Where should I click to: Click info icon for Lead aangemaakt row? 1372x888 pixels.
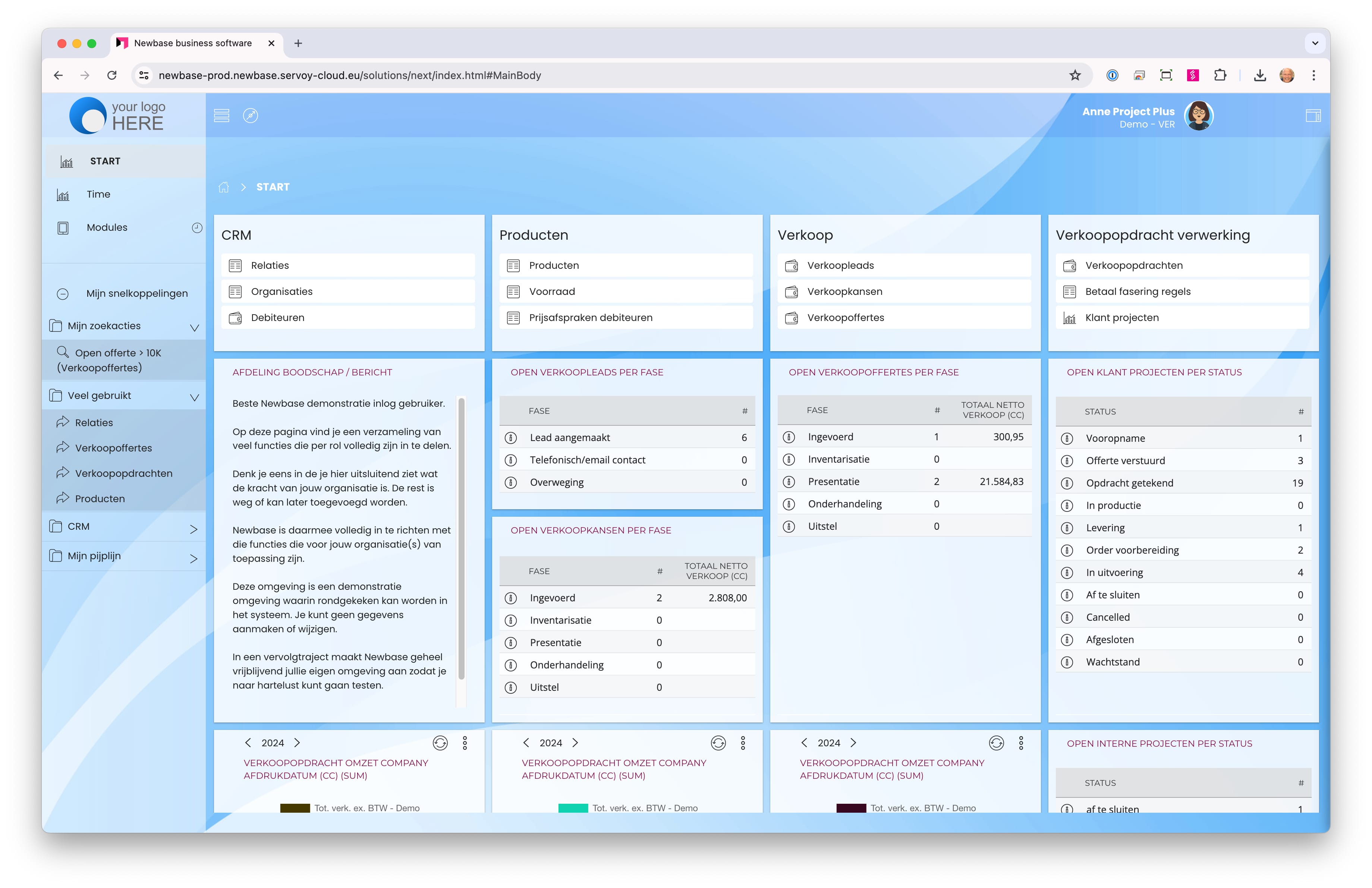coord(511,438)
